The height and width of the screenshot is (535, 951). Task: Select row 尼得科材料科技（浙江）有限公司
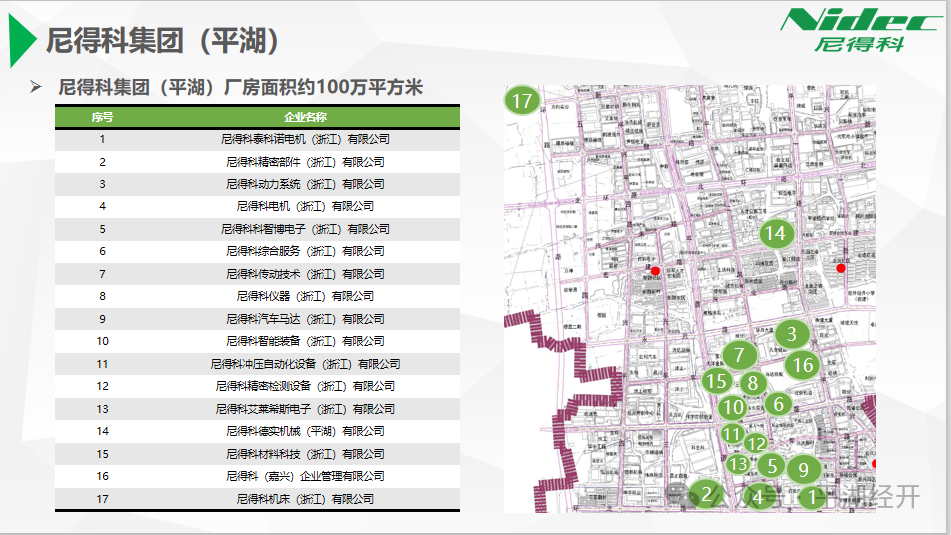257,454
